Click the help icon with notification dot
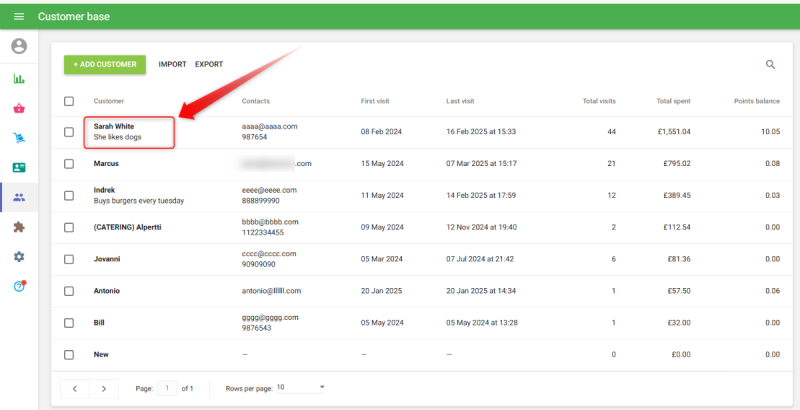This screenshot has height=410, width=800. coord(19,287)
